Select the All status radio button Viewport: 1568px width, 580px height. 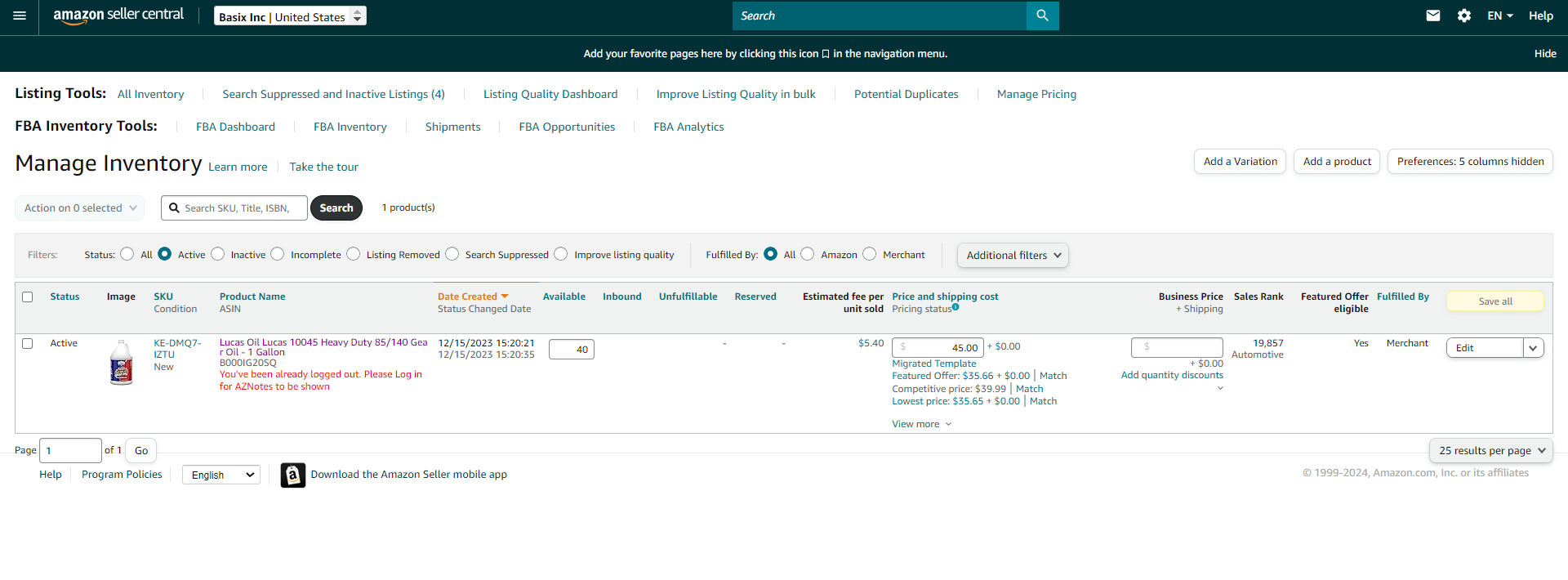[127, 254]
